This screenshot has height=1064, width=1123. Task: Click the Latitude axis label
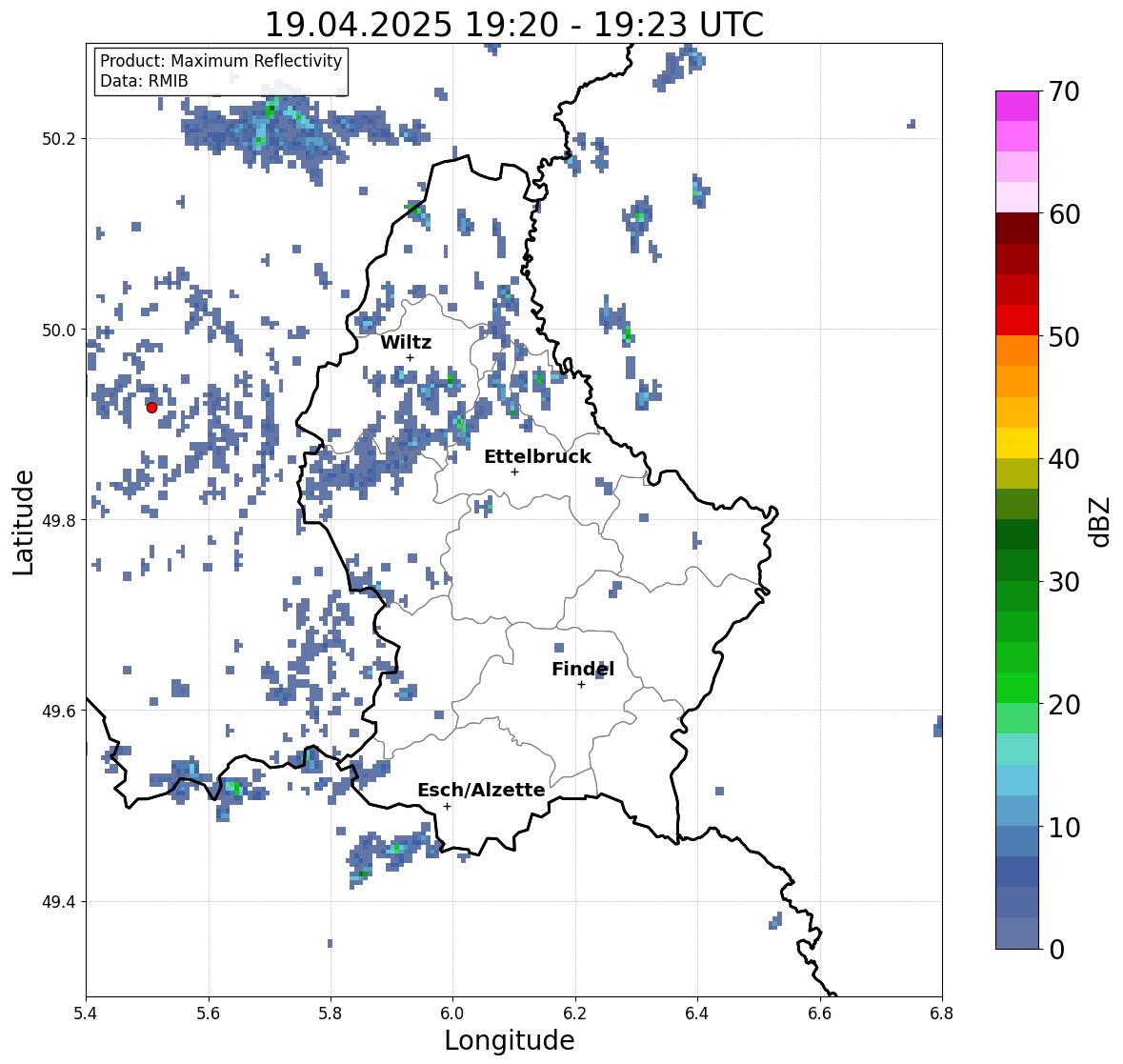pyautogui.click(x=23, y=522)
